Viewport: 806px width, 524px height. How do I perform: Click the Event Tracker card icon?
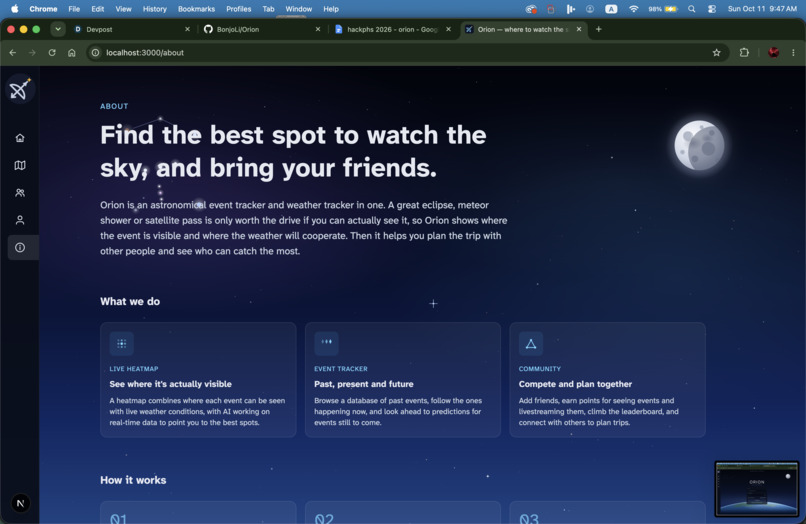coord(326,344)
